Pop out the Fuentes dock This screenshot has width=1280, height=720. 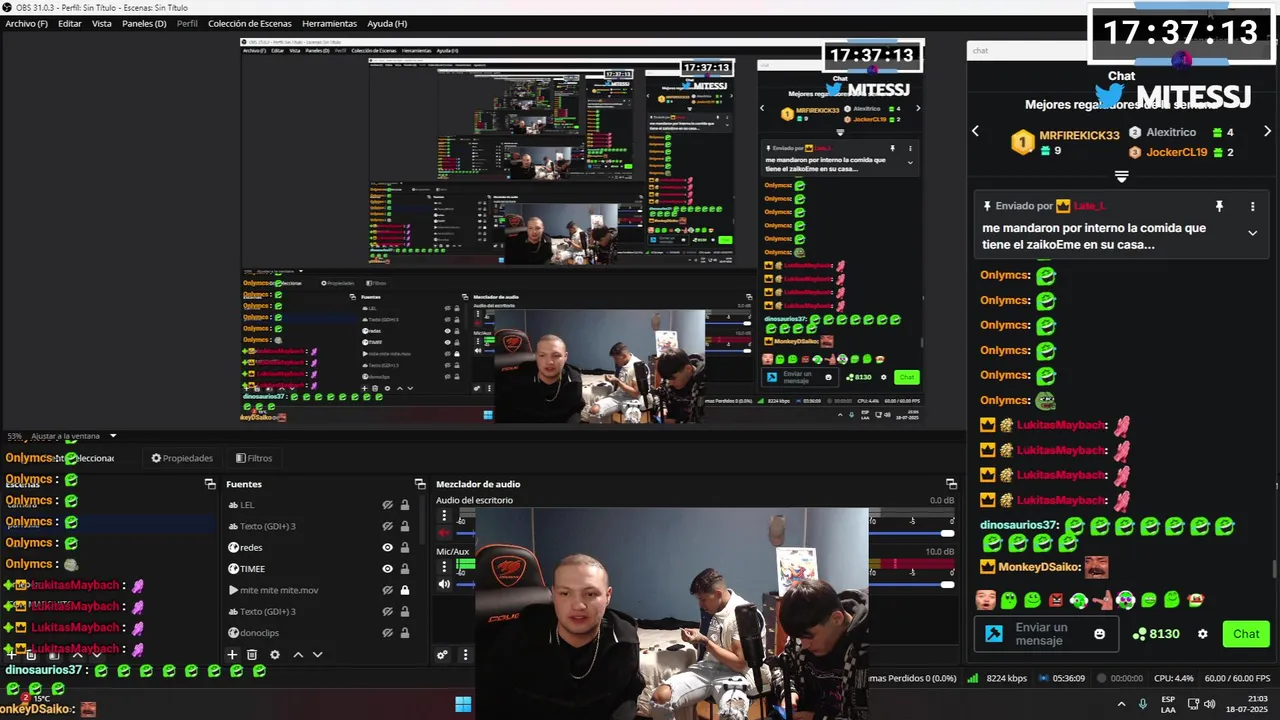pyautogui.click(x=420, y=484)
